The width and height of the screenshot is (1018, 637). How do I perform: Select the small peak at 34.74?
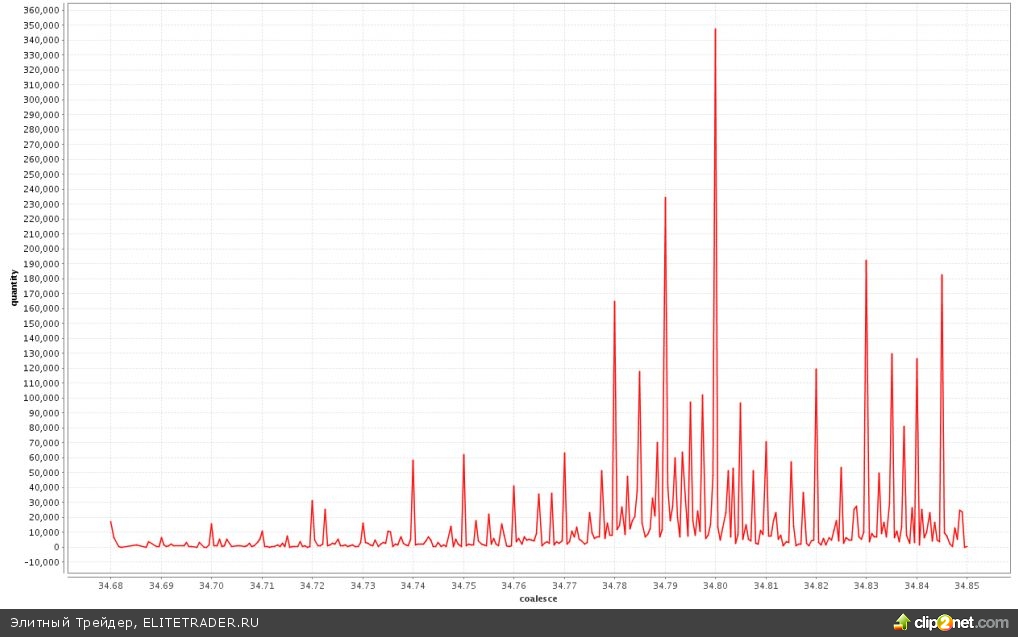(413, 461)
